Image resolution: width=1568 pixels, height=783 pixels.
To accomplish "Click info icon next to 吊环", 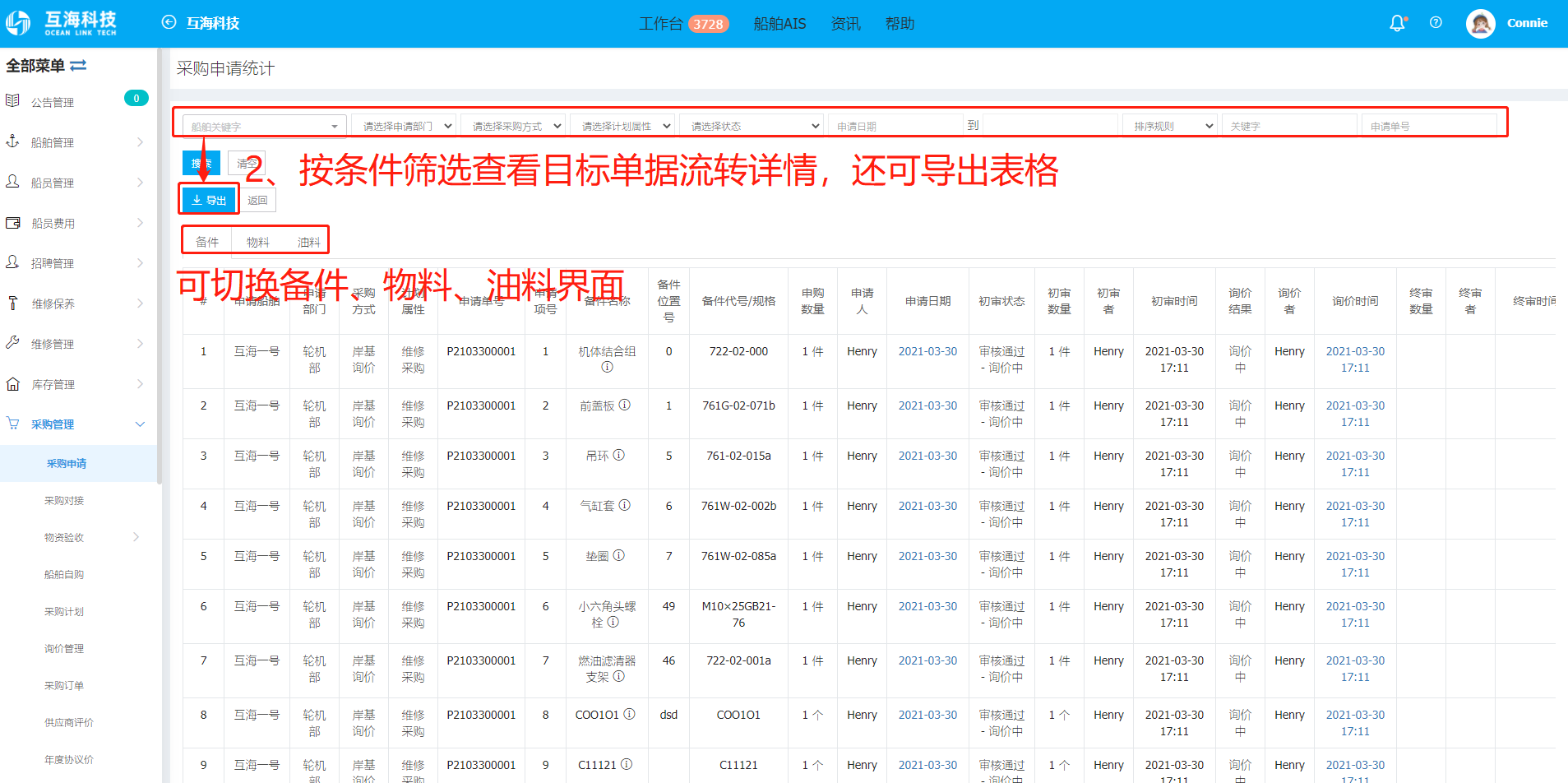I will point(619,456).
